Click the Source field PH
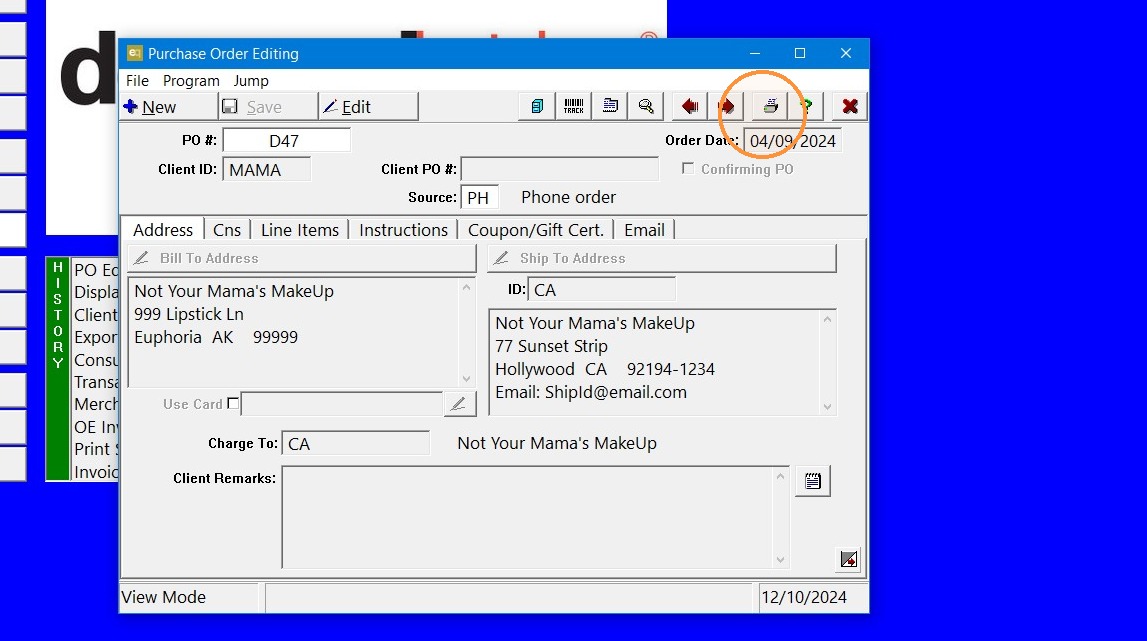 pos(479,198)
